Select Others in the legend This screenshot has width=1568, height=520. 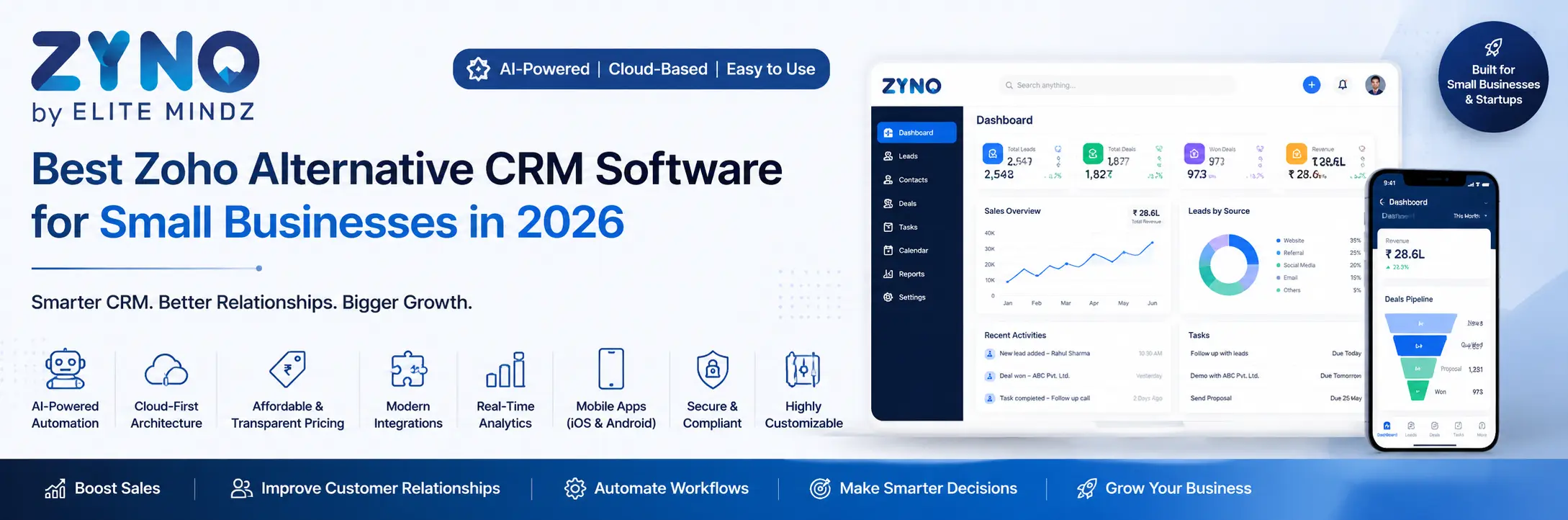click(x=1289, y=290)
